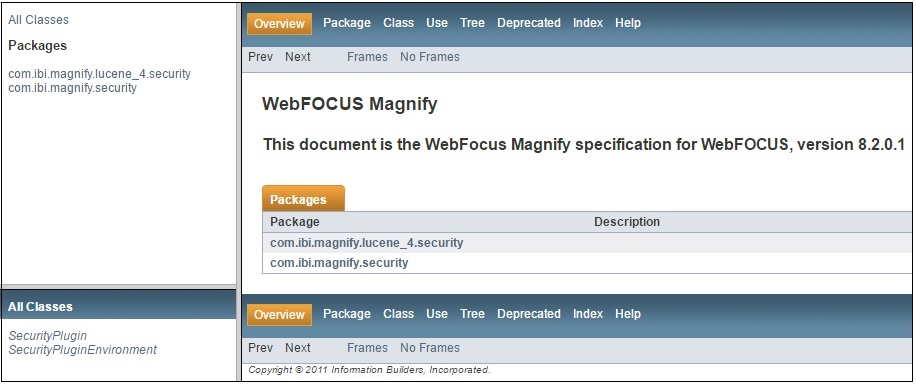Image resolution: width=916 pixels, height=384 pixels.
Task: Select the SecurityPlugin class link
Action: [x=47, y=335]
